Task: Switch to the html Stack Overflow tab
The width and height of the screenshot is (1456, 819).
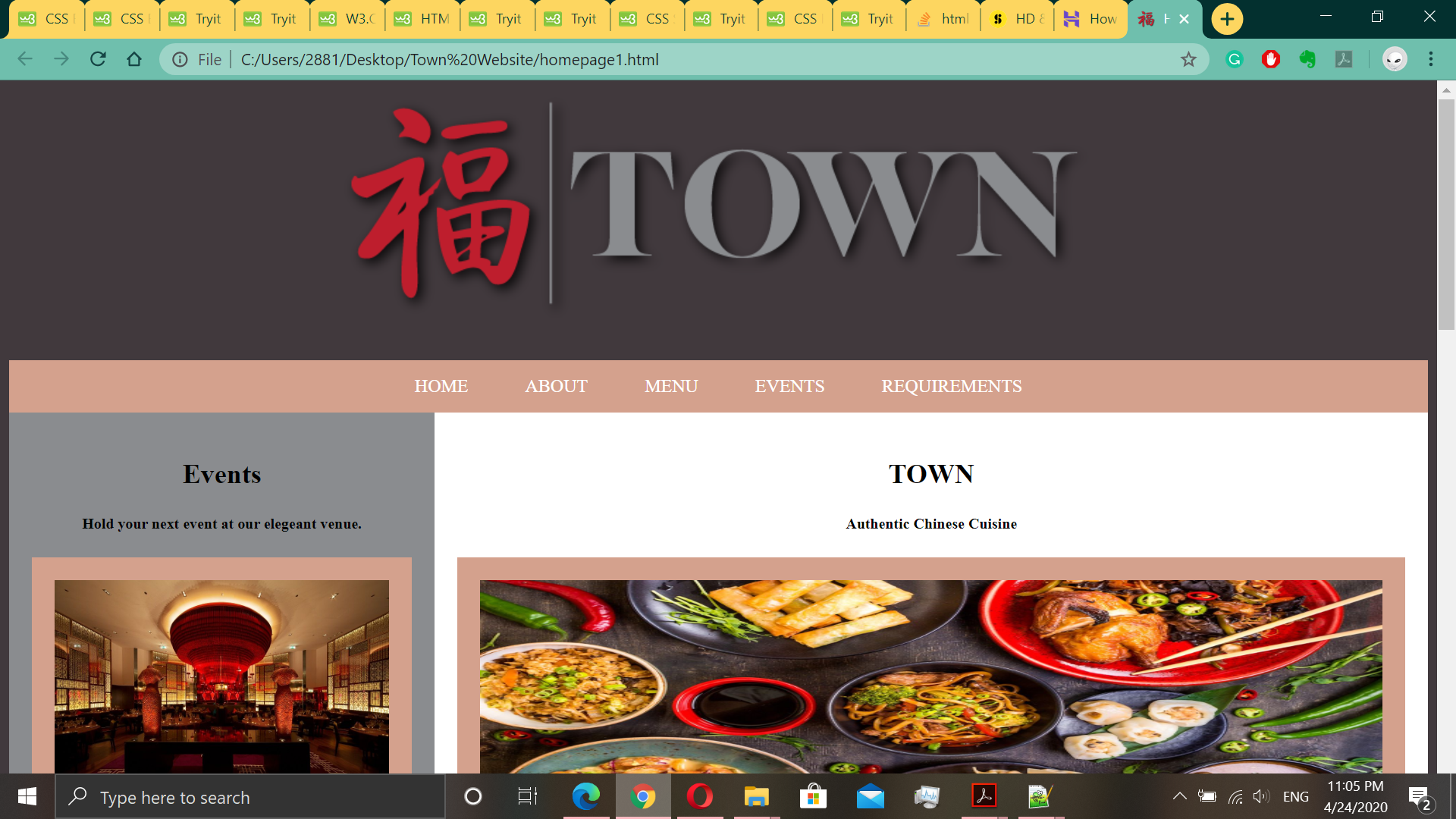Action: pos(943,19)
